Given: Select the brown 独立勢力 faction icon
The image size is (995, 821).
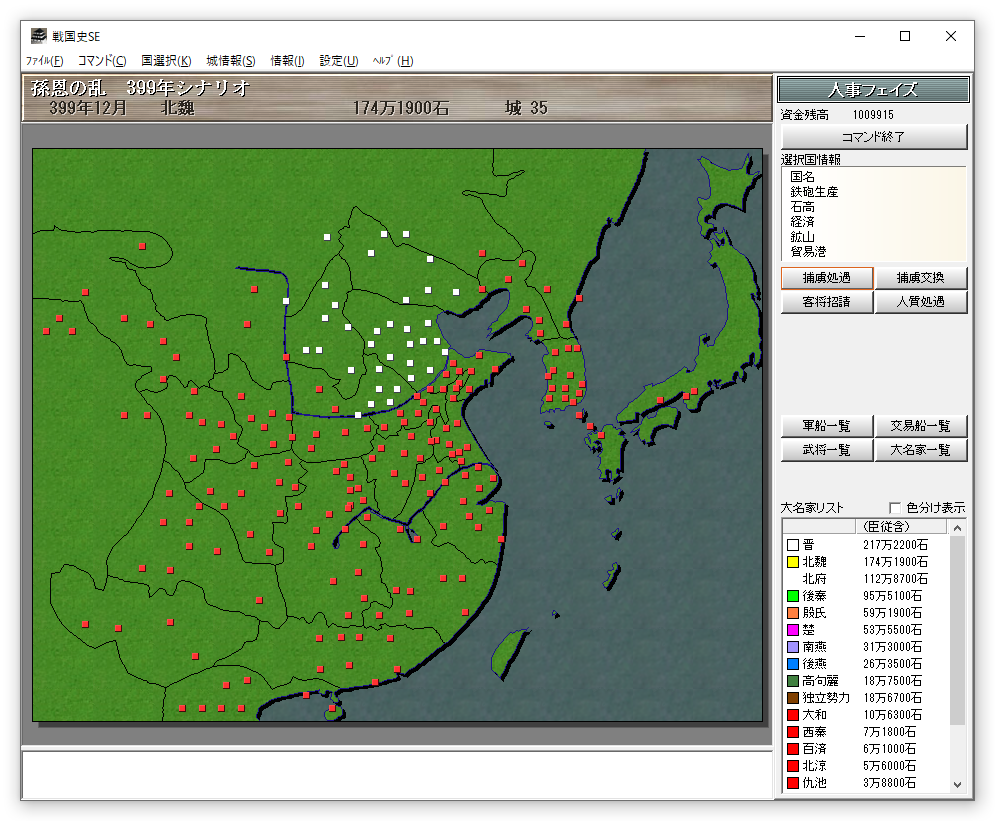Looking at the screenshot, I should click(793, 698).
